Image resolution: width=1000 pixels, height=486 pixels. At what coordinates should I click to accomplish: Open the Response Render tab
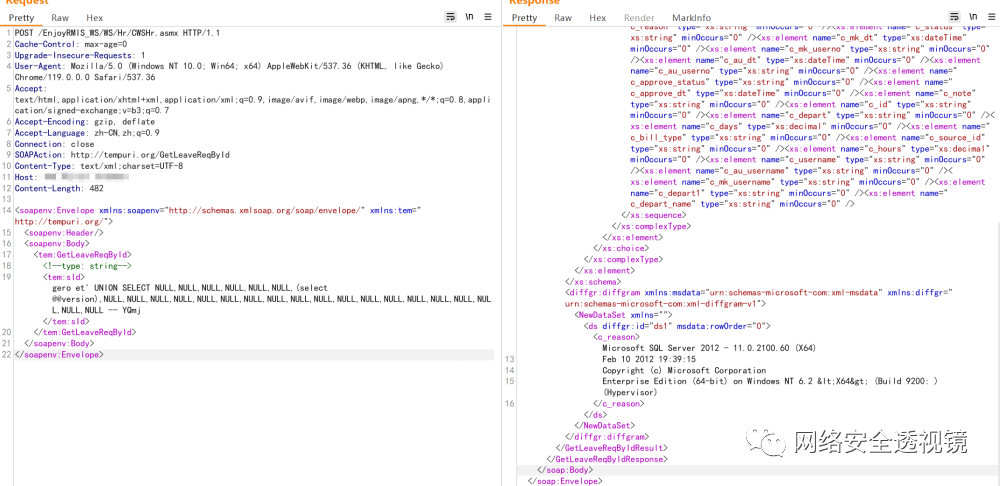pos(639,18)
